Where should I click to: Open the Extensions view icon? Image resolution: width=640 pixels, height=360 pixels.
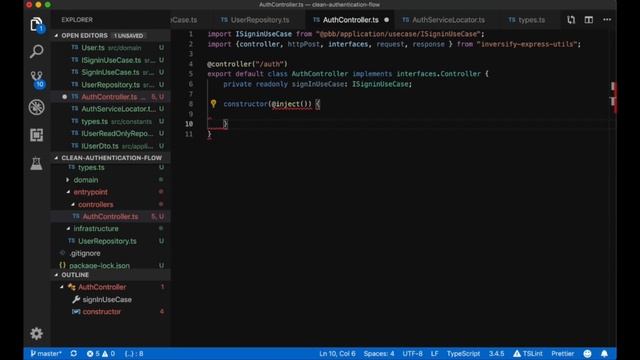point(36,135)
